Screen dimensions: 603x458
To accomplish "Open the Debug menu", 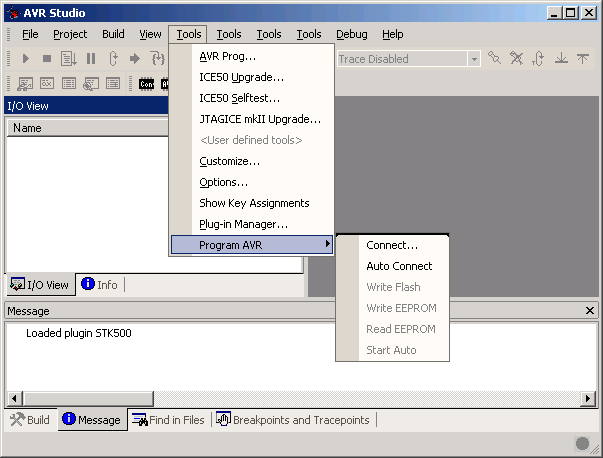I will [351, 34].
